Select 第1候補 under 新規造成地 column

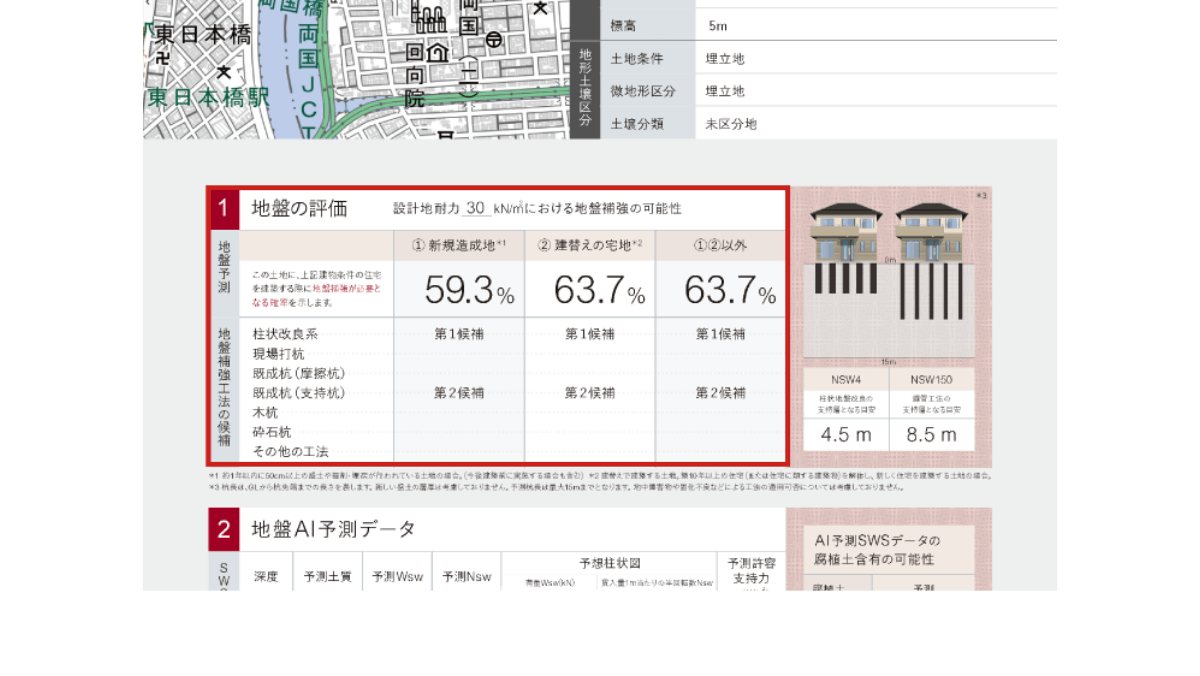coord(461,333)
